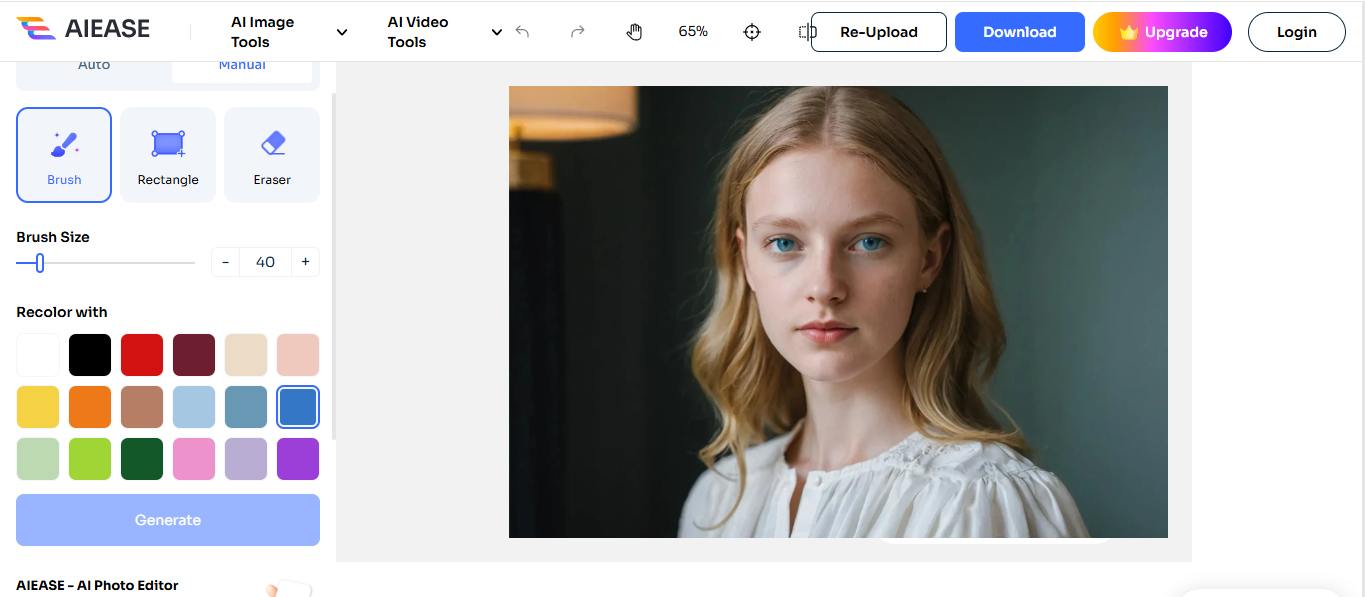Click the Download button

(x=1019, y=31)
